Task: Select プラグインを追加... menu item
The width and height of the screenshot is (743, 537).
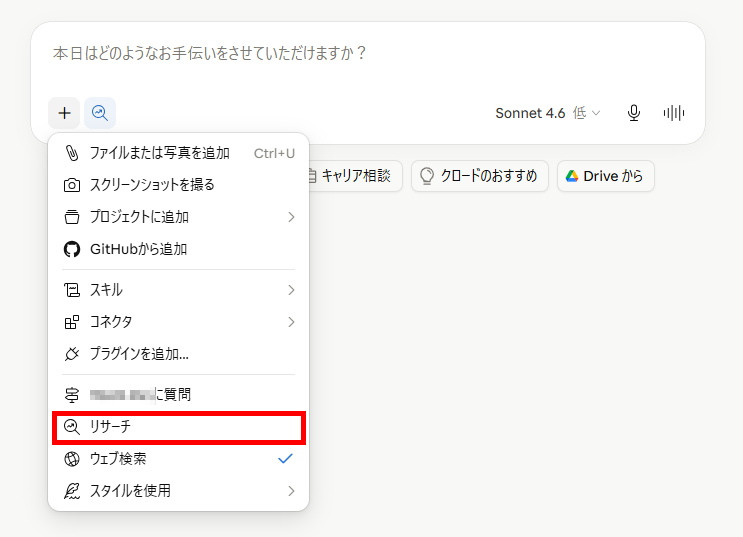Action: coord(179,354)
